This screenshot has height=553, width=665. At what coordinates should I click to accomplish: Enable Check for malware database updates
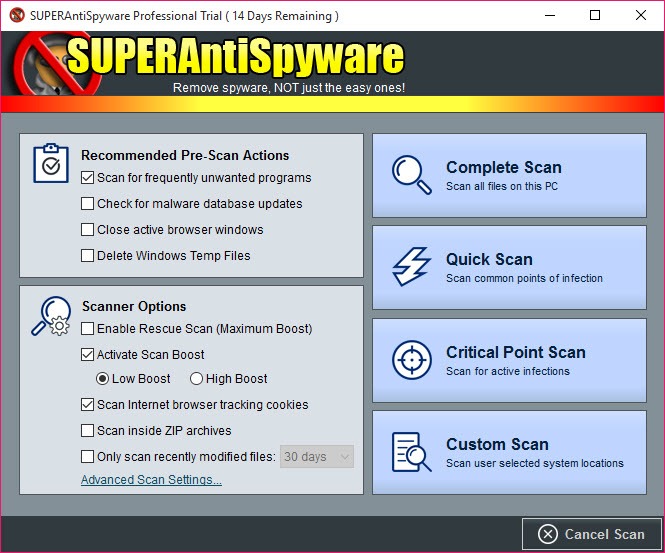(x=88, y=204)
